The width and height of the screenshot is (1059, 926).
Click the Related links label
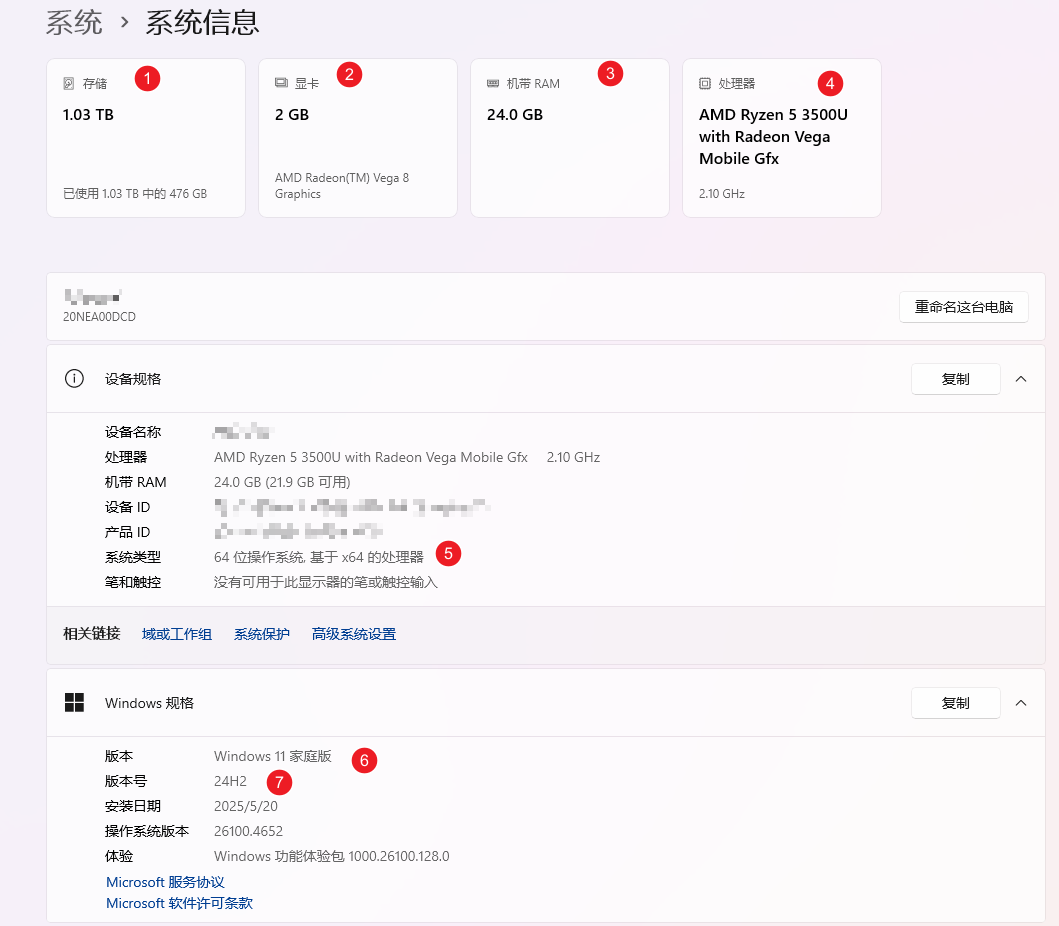pyautogui.click(x=92, y=634)
